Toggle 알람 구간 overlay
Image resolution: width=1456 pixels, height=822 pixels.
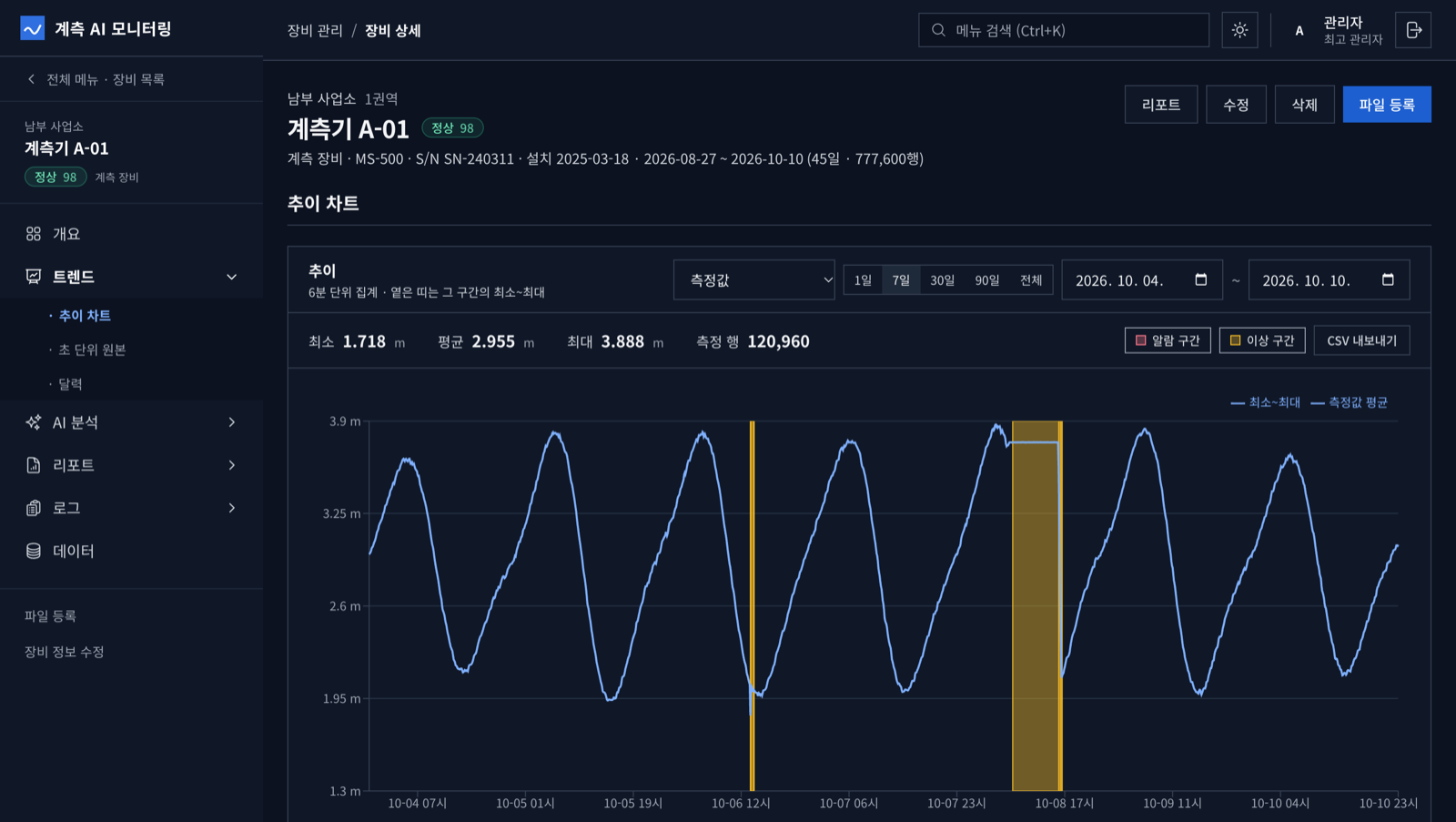click(1168, 340)
